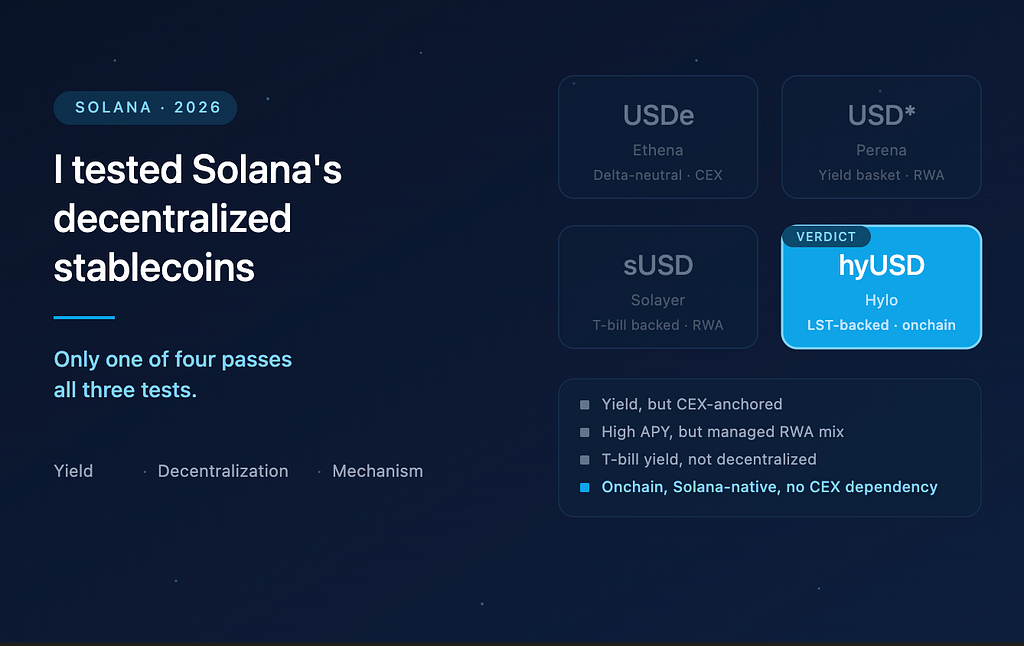Click the word "stablecoins" in the headline
1024x646 pixels.
pos(154,268)
